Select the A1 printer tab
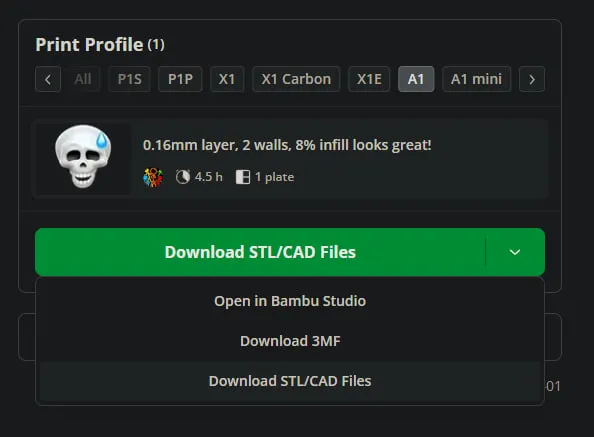This screenshot has height=437, width=594. 416,79
